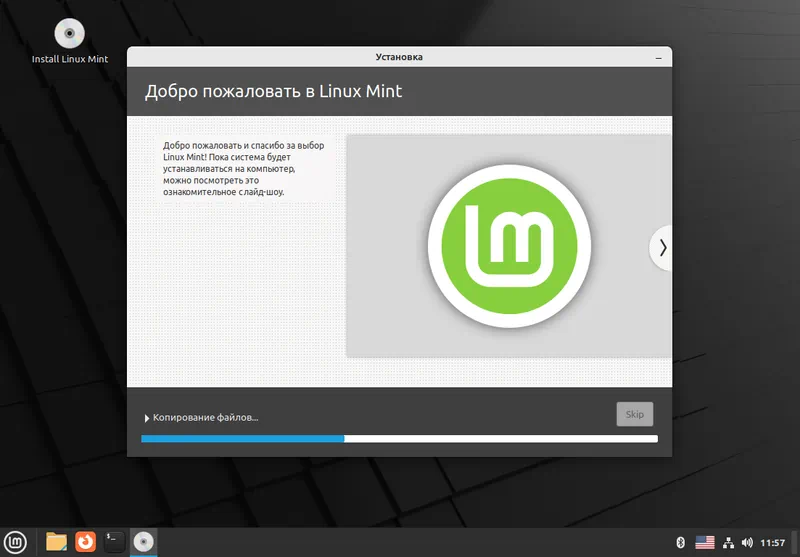
Task: Click the Skip button
Action: pos(634,414)
